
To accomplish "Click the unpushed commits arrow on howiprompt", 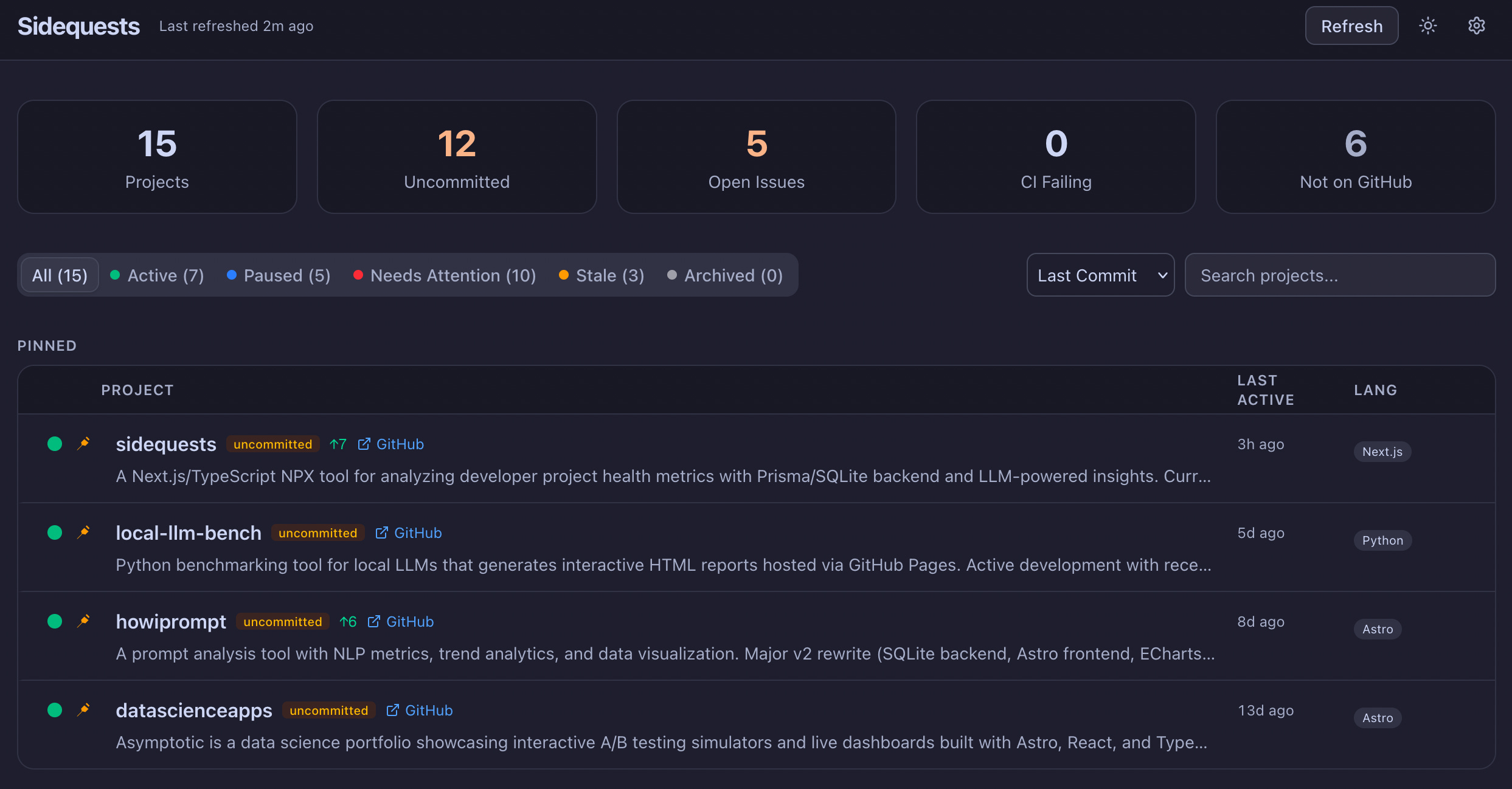I will pyautogui.click(x=348, y=622).
